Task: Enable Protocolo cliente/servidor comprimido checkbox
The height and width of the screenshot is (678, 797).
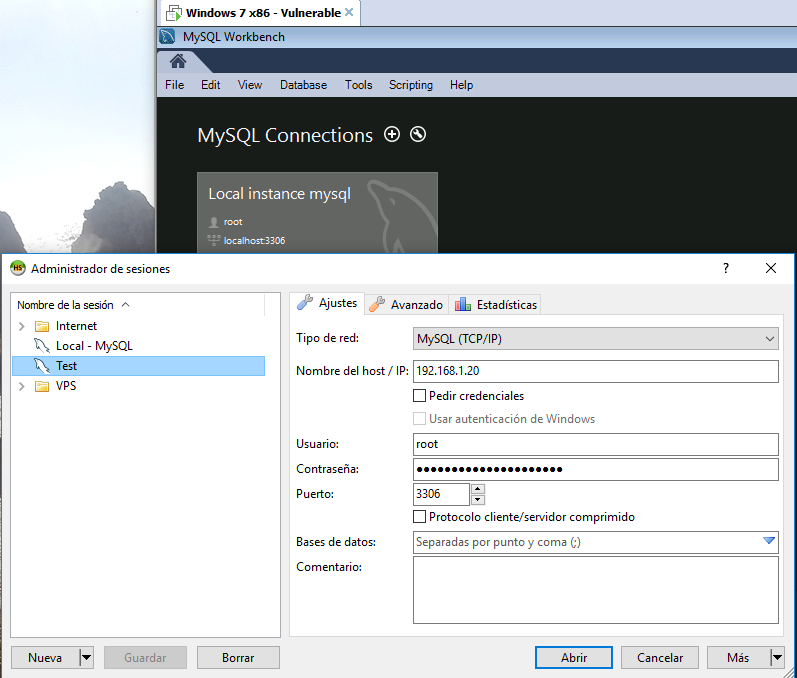Action: click(x=419, y=516)
